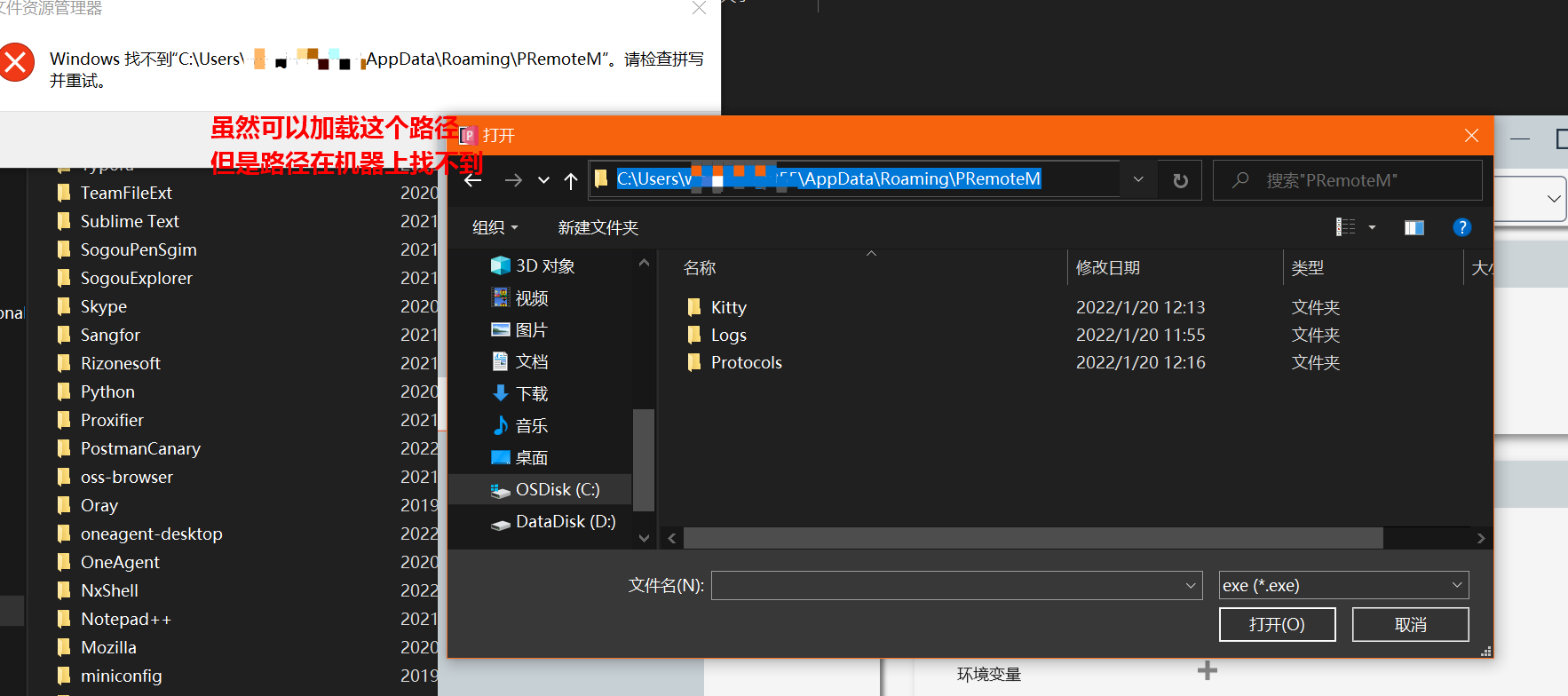Open view options dropdown arrow
Screen dimensions: 1568x696
[x=1372, y=227]
